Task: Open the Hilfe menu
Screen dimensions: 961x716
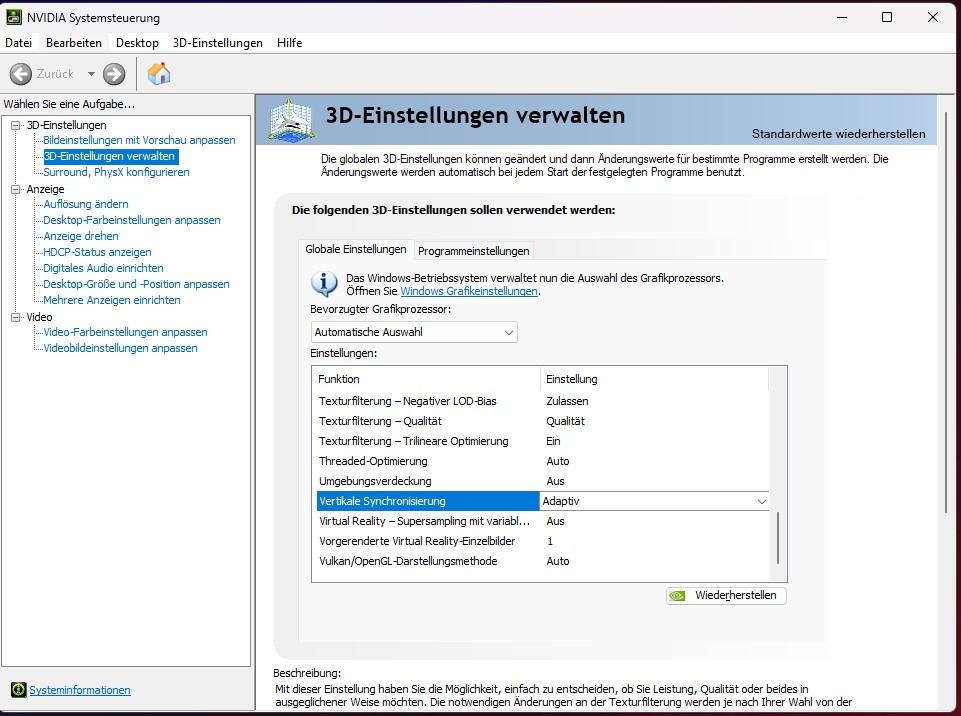Action: [289, 43]
